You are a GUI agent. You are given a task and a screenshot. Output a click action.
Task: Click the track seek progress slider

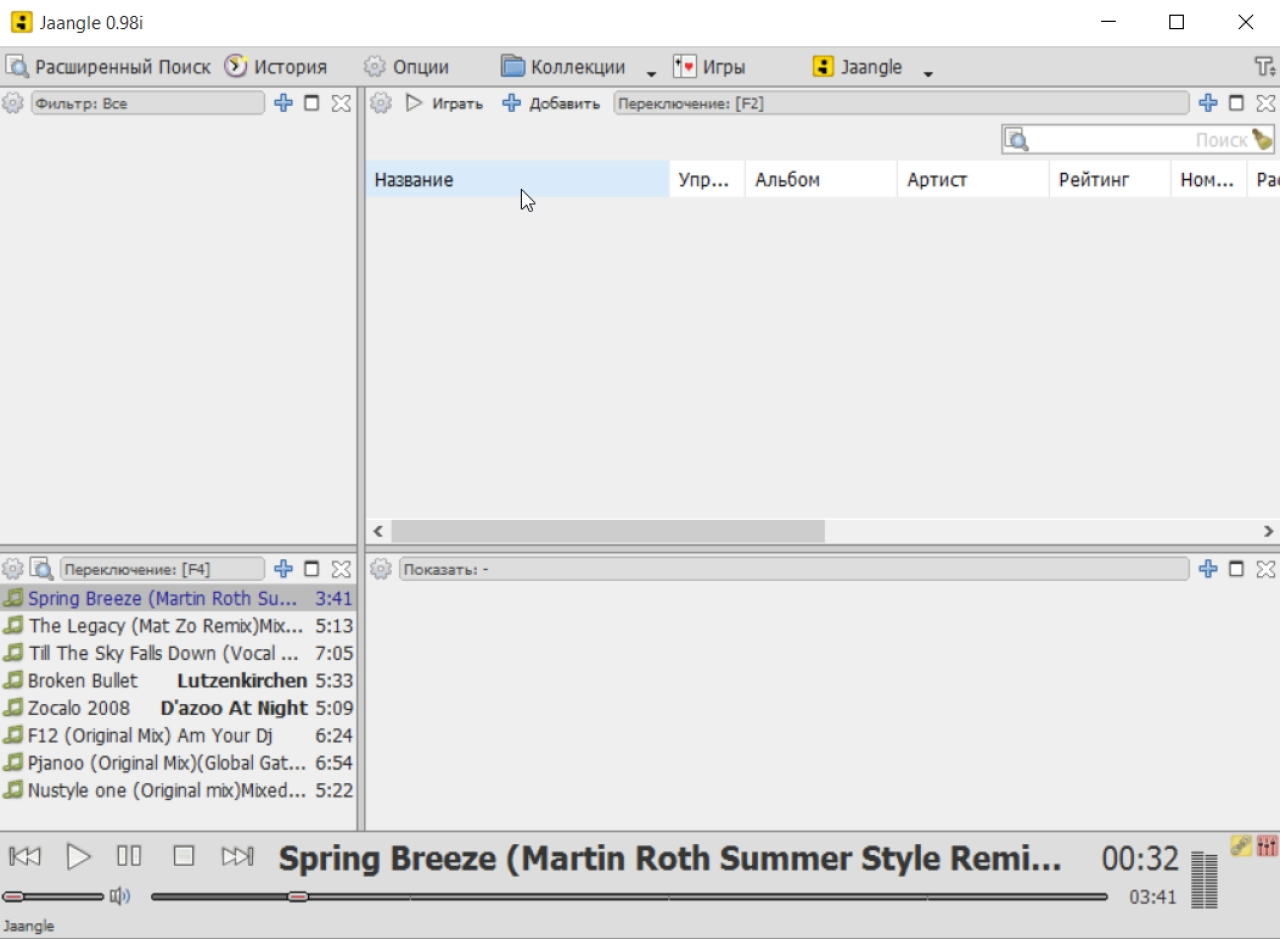point(629,897)
